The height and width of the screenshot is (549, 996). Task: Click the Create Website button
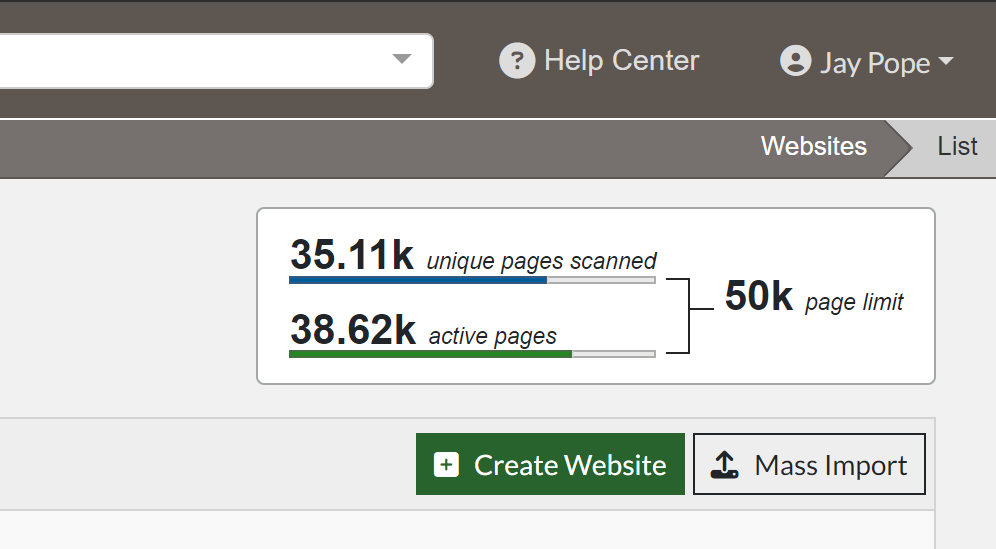pos(550,464)
